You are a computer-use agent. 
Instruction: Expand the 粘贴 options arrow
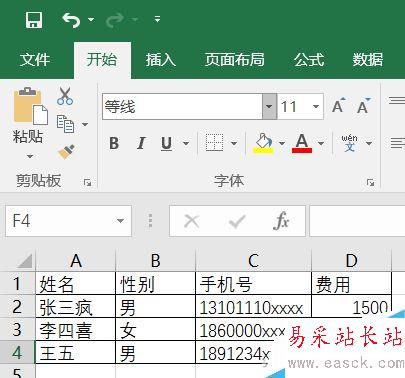click(x=30, y=156)
